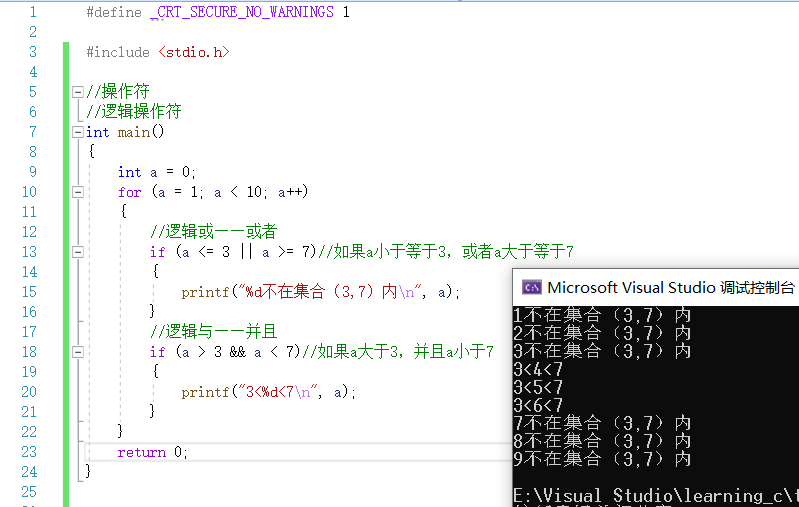Screen dimensions: 799x507
Task: Click the <stdio.h> include on line 3
Action: pos(194,52)
